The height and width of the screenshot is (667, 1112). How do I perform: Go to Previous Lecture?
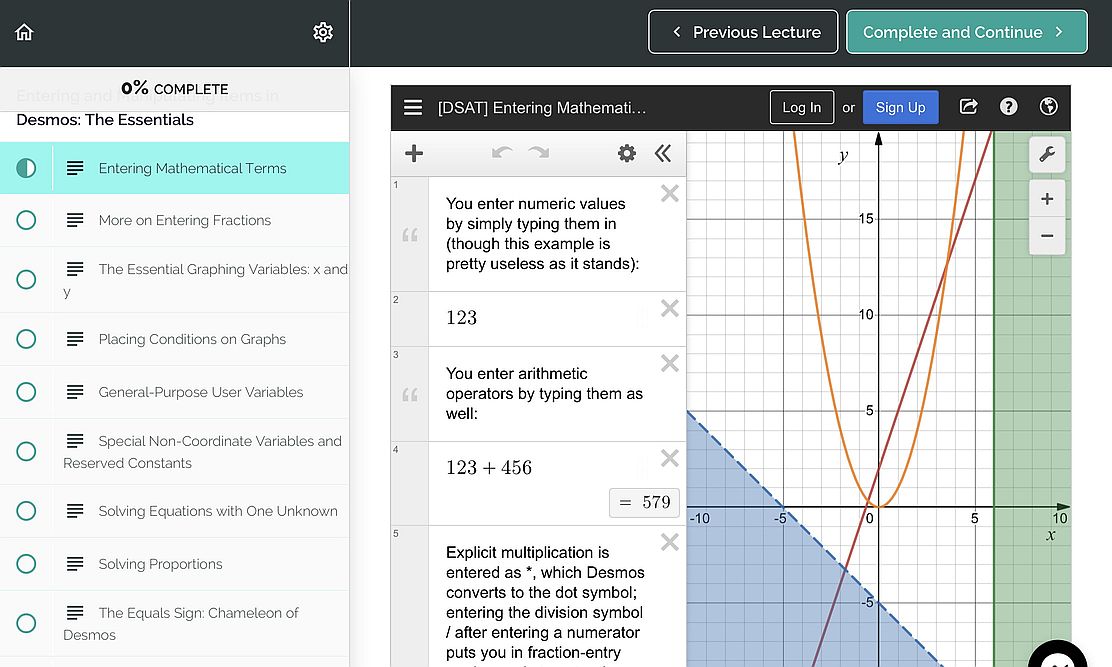743,32
